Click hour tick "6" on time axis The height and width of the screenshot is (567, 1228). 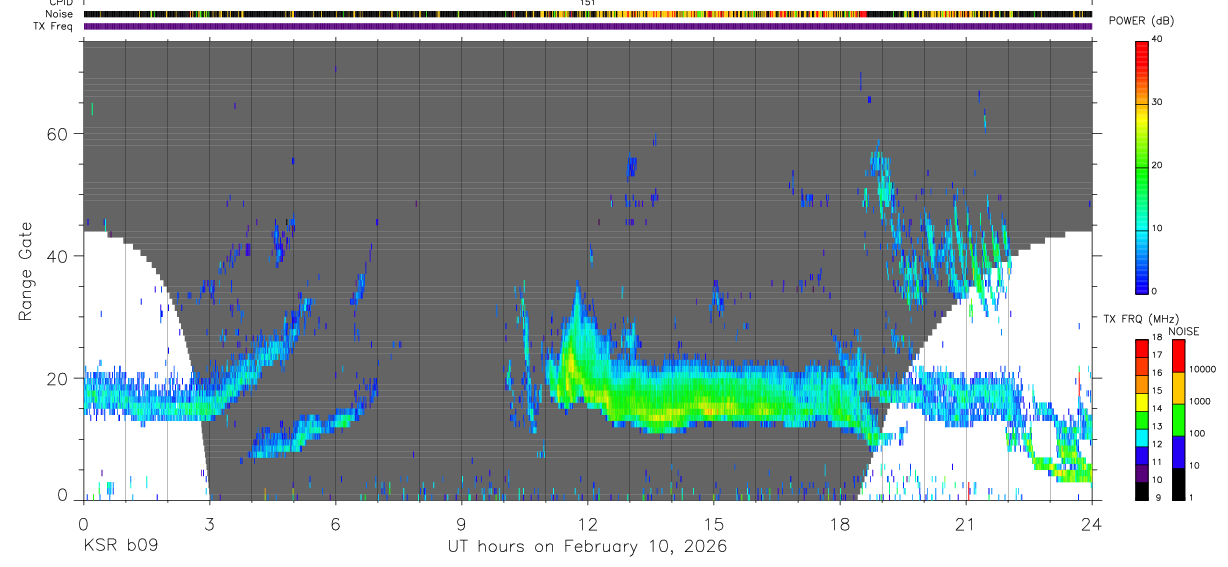[x=335, y=524]
